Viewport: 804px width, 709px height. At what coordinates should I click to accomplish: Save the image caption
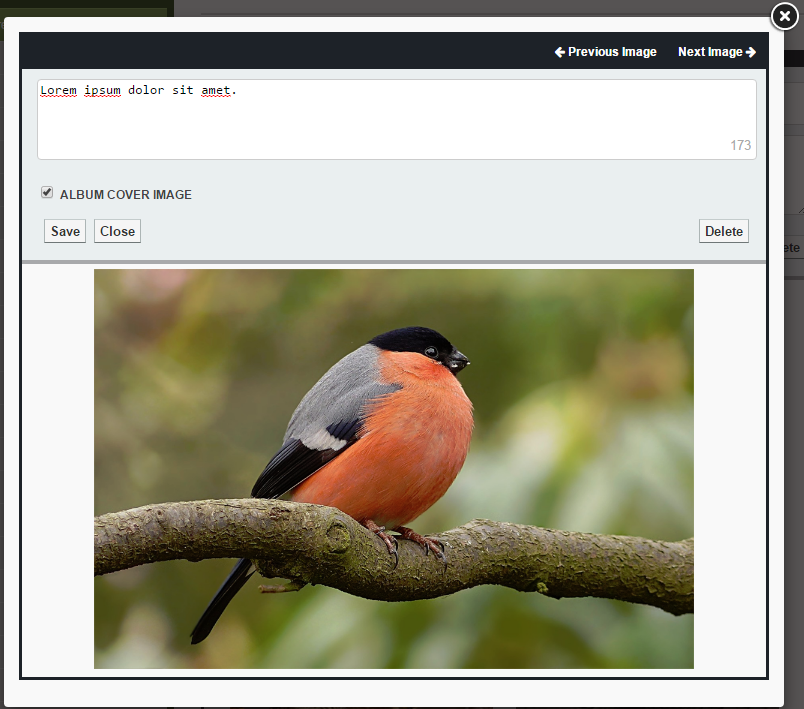(65, 231)
